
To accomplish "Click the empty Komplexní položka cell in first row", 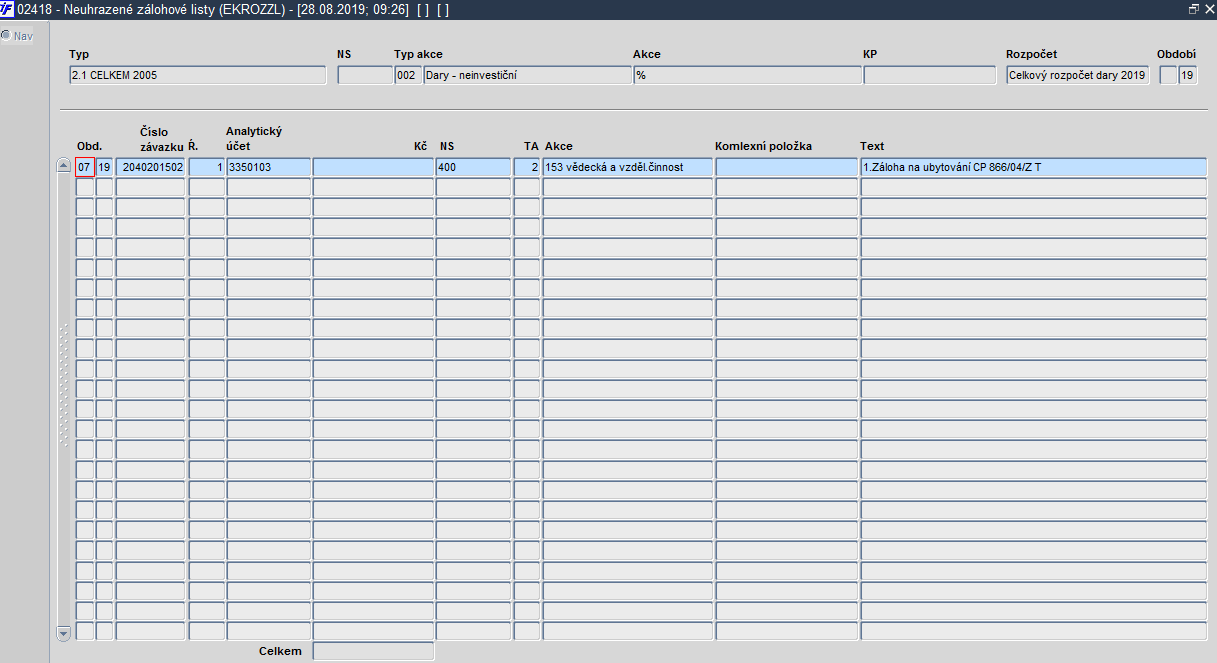I will 787,167.
